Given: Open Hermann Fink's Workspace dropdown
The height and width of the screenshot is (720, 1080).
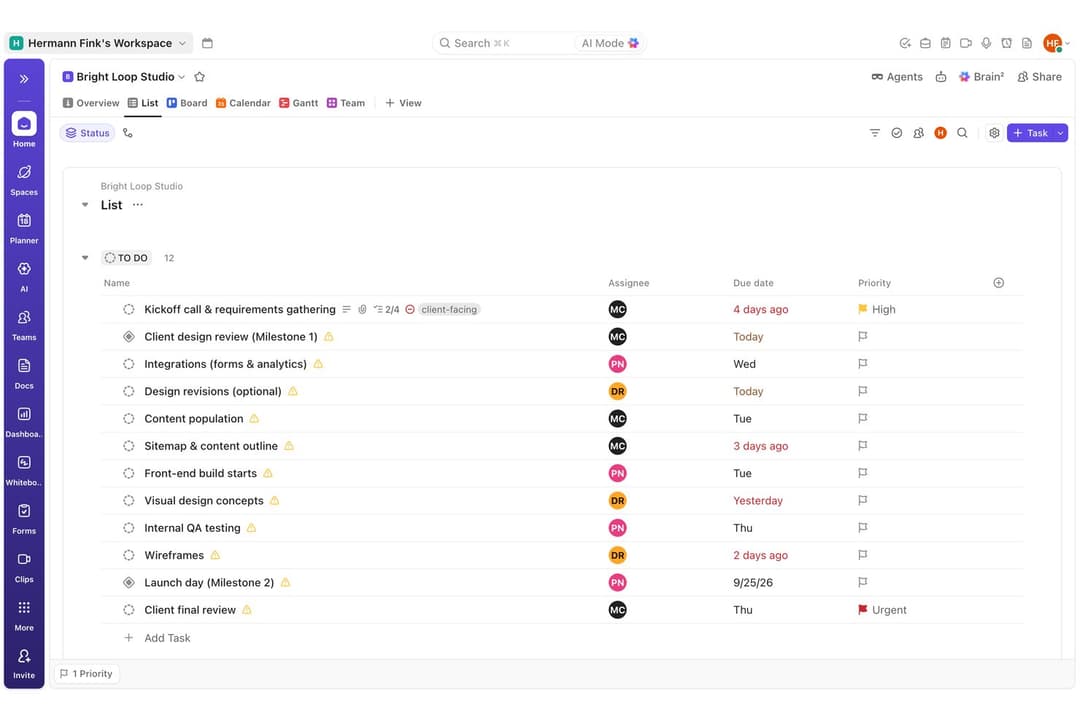Looking at the screenshot, I should [x=98, y=43].
